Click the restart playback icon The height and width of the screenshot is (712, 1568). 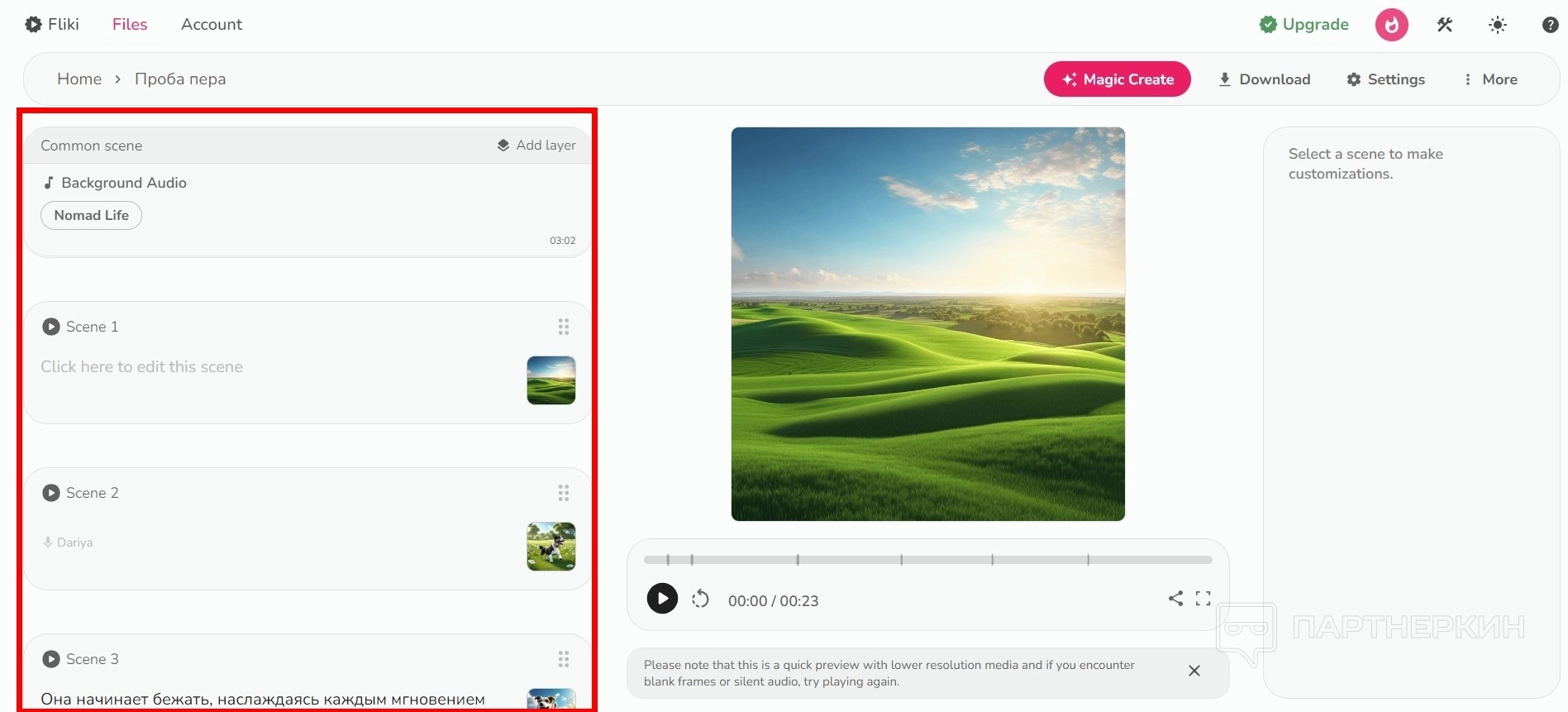[700, 599]
